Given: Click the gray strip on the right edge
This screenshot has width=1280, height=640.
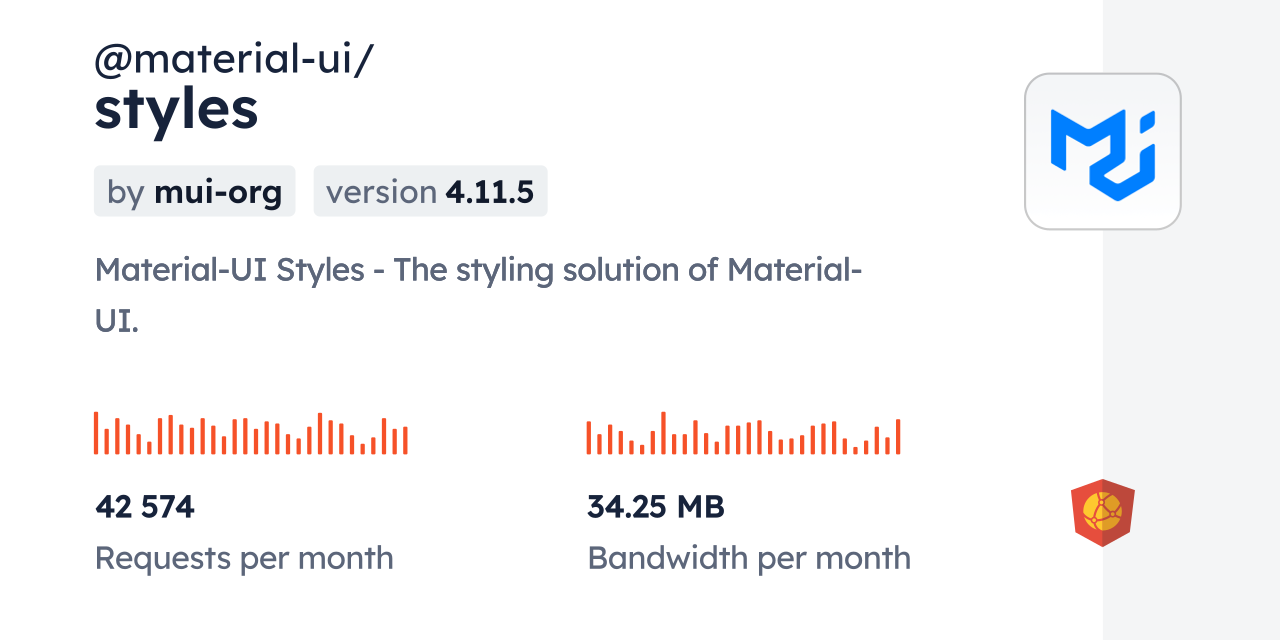Looking at the screenshot, I should pos(1191,320).
